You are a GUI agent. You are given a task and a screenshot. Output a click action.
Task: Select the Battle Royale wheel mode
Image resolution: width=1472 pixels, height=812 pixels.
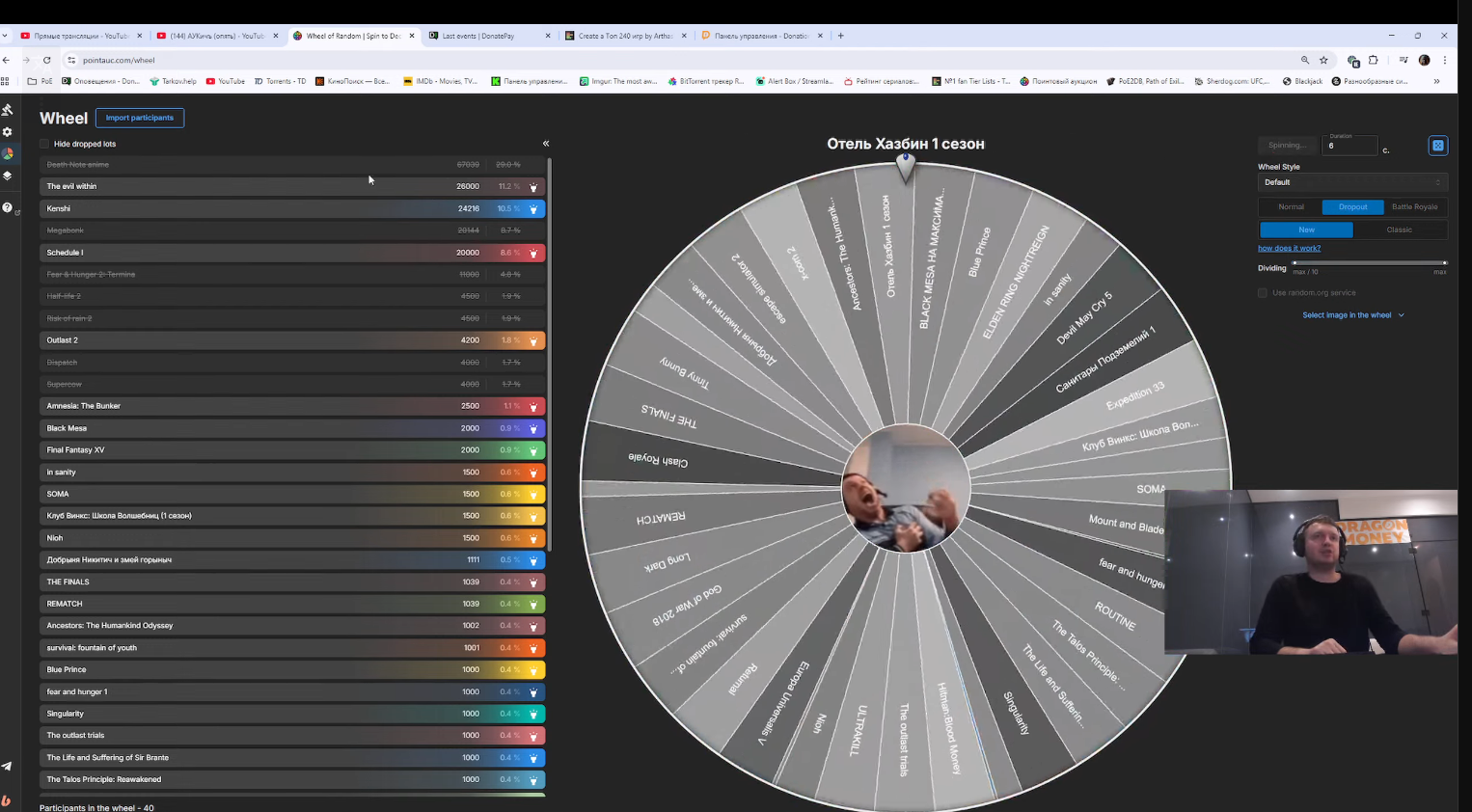[1415, 207]
